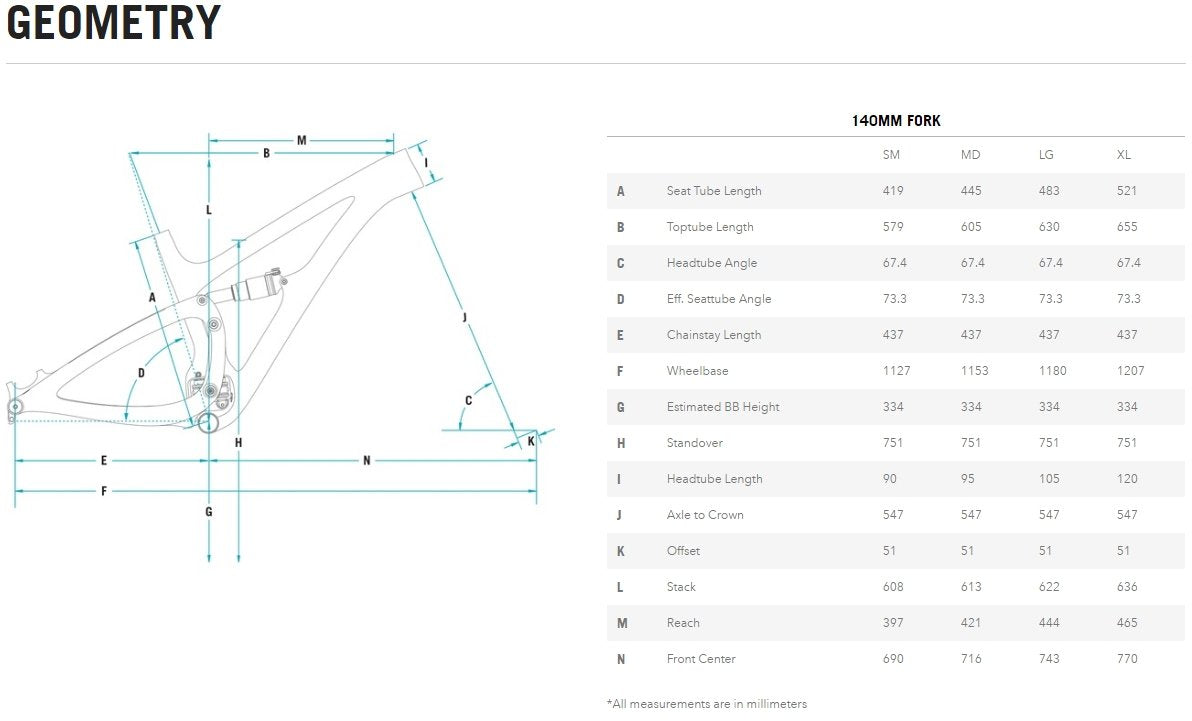Click the Estimated BB Height row label

(x=722, y=407)
